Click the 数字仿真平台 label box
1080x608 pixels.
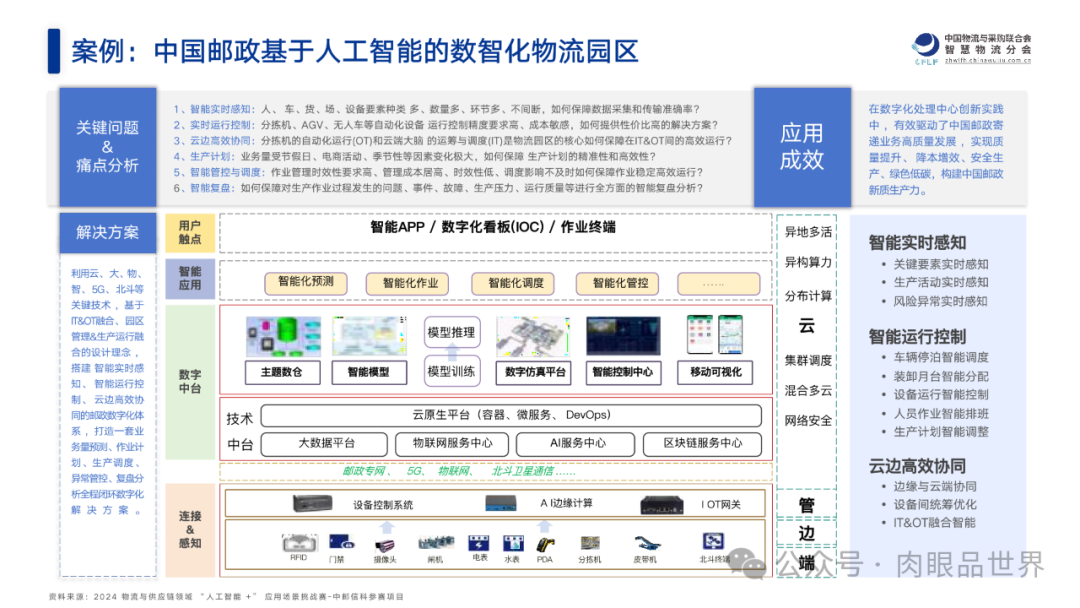[x=533, y=373]
